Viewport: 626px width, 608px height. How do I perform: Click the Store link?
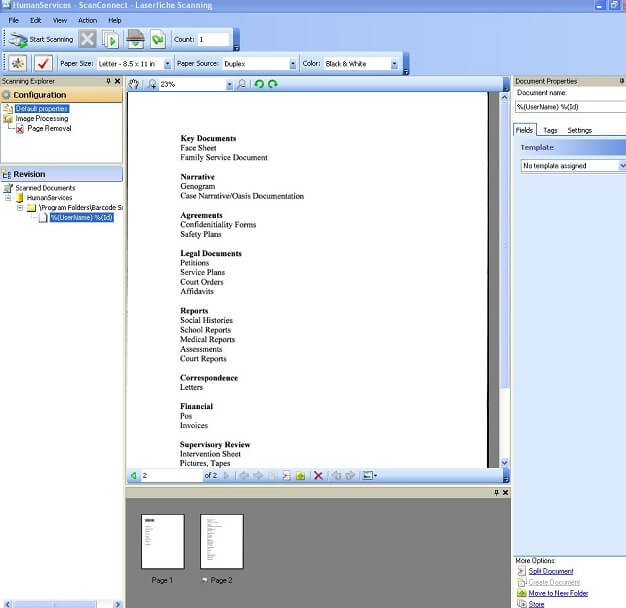click(x=536, y=604)
